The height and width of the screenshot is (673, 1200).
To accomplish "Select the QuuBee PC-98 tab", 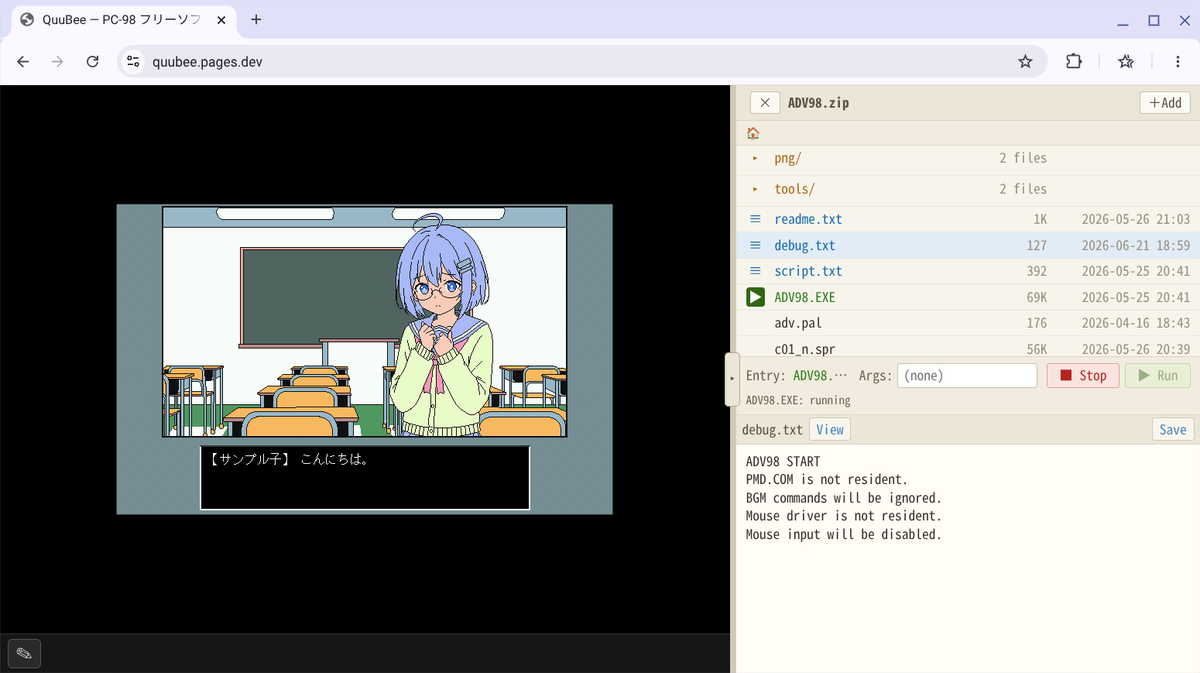I will 124,20.
